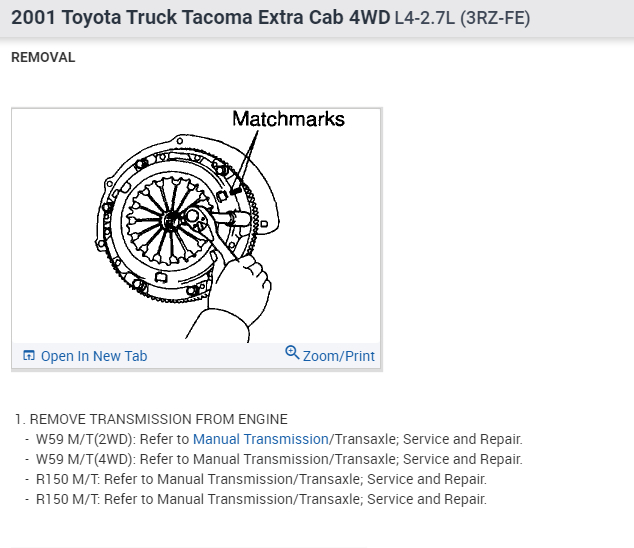Open the blue Manual Transmission link
The width and height of the screenshot is (634, 548).
[260, 439]
